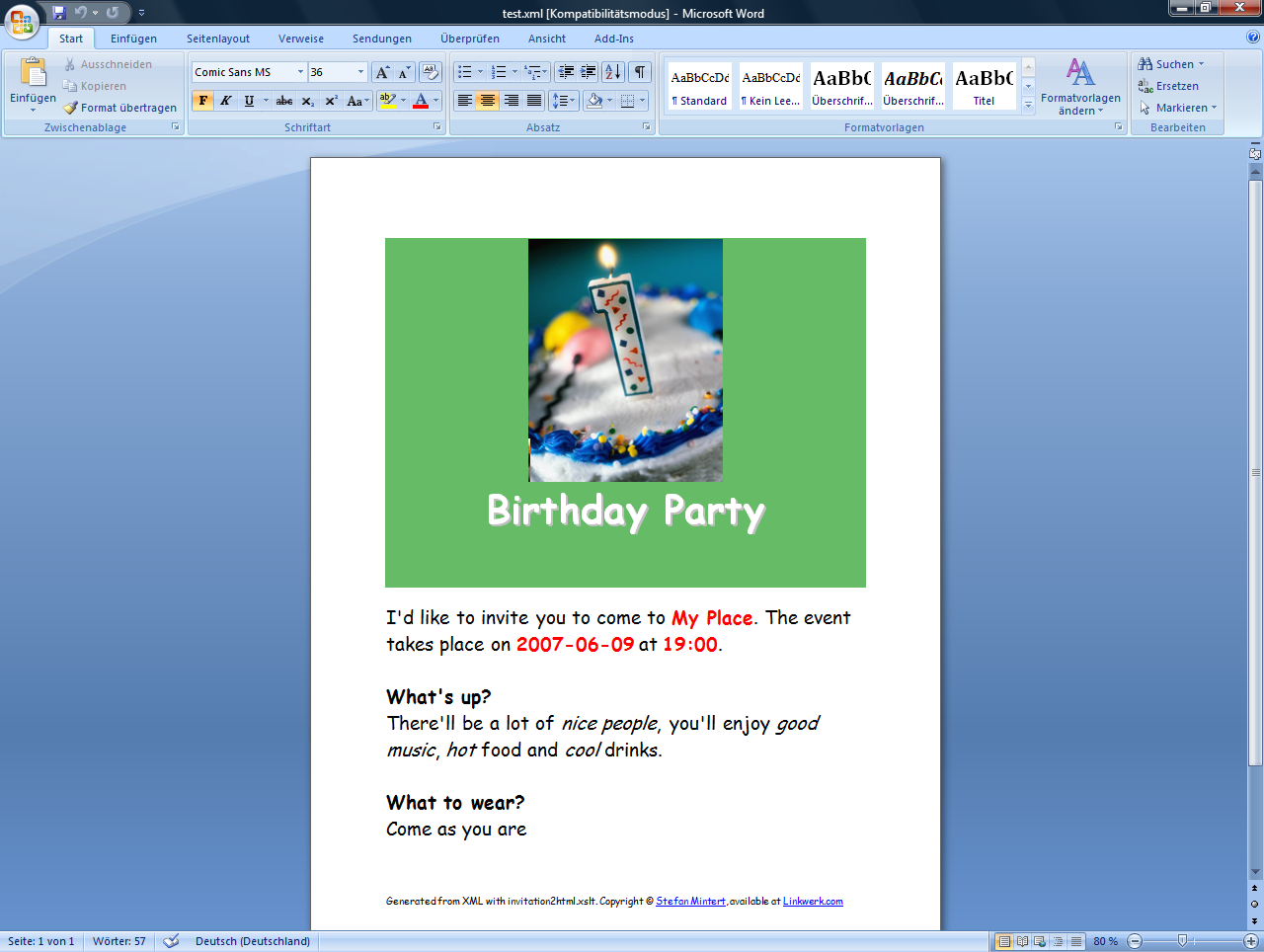
Task: Click the Ersetzen button
Action: click(x=1168, y=86)
